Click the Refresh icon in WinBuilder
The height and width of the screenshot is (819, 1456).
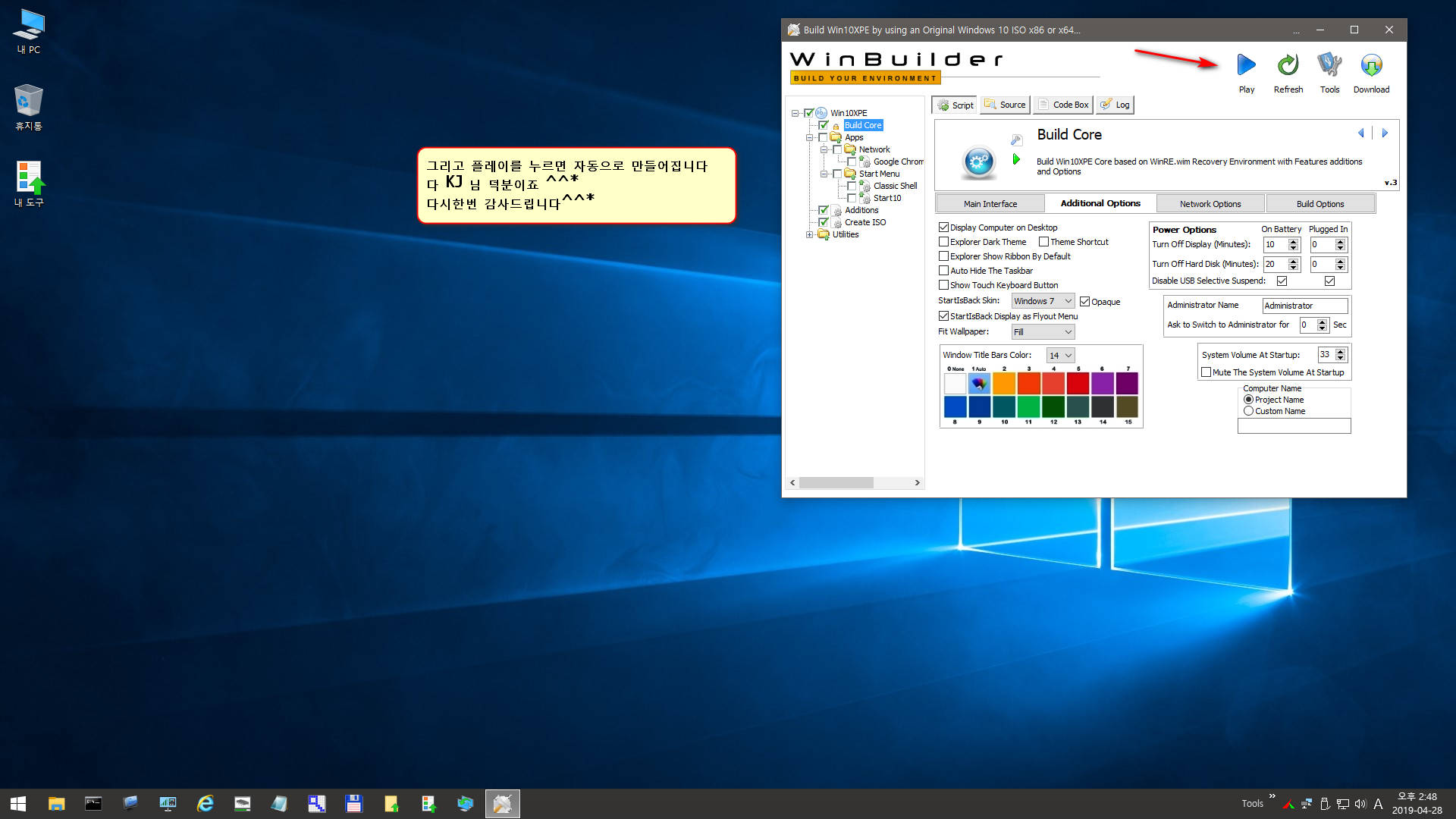[1288, 65]
